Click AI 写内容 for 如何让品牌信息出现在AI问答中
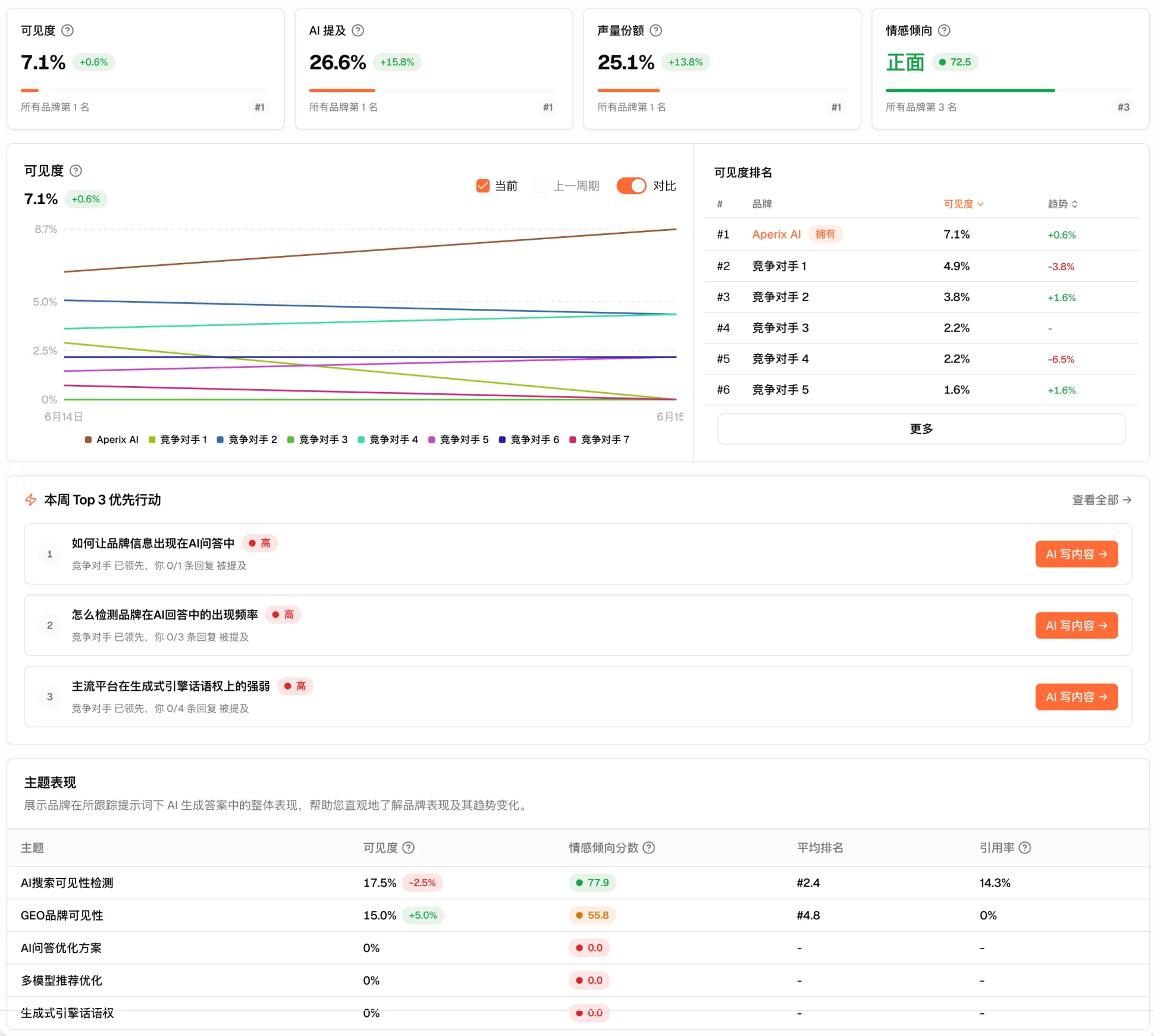 click(x=1076, y=554)
